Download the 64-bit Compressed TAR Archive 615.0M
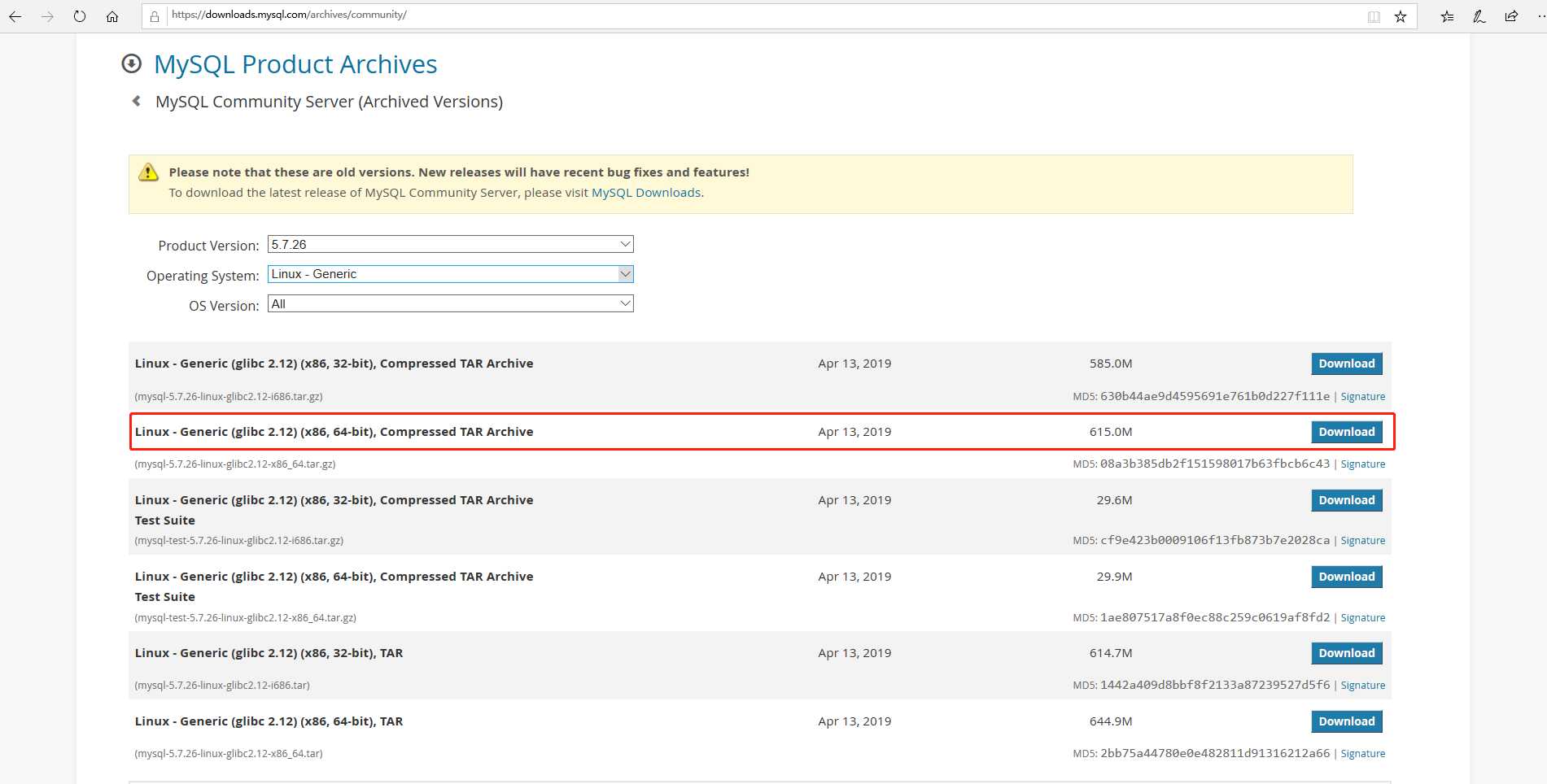The width and height of the screenshot is (1547, 784). point(1347,432)
